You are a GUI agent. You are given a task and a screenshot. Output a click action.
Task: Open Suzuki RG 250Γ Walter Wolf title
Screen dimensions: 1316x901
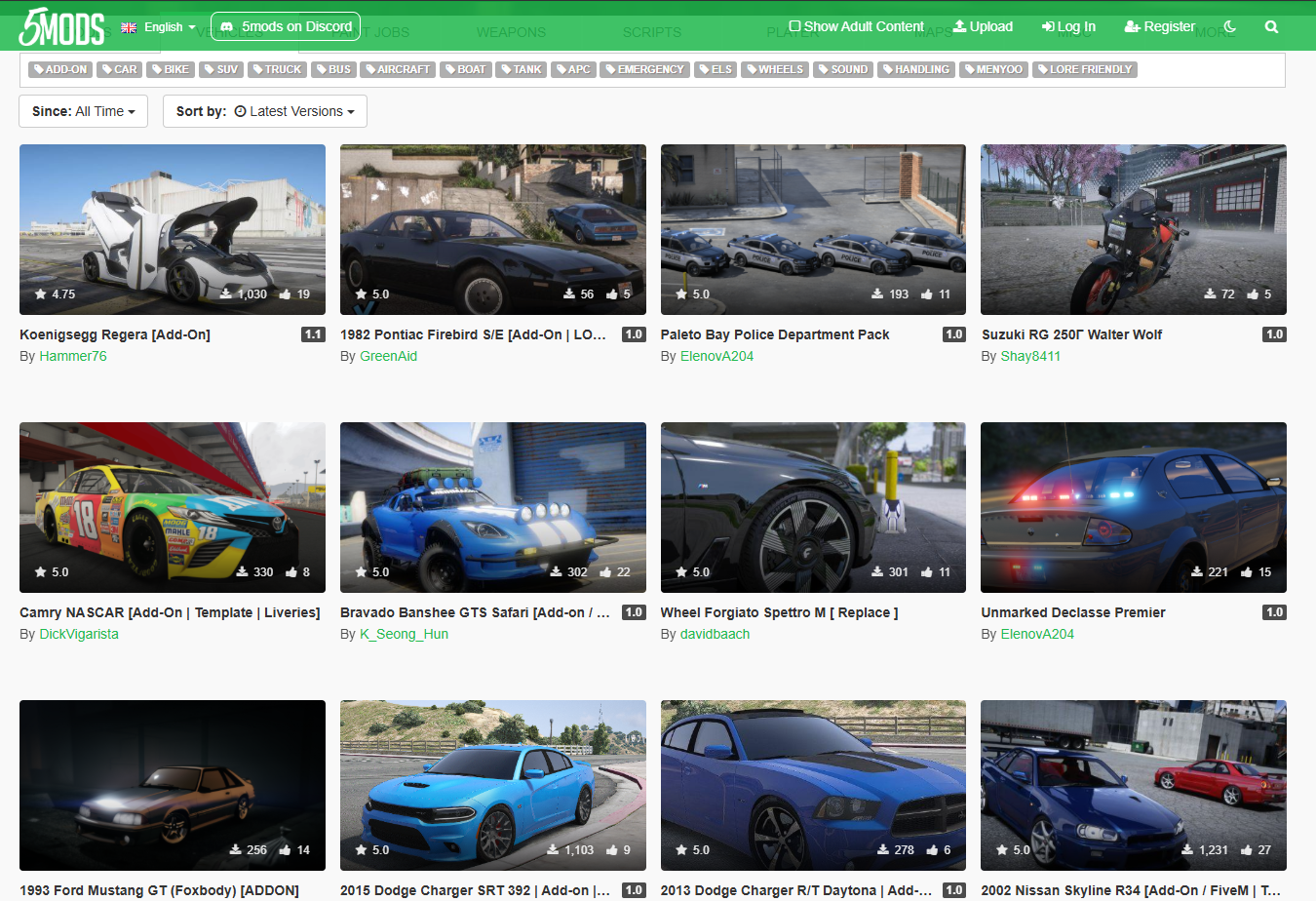[1071, 334]
